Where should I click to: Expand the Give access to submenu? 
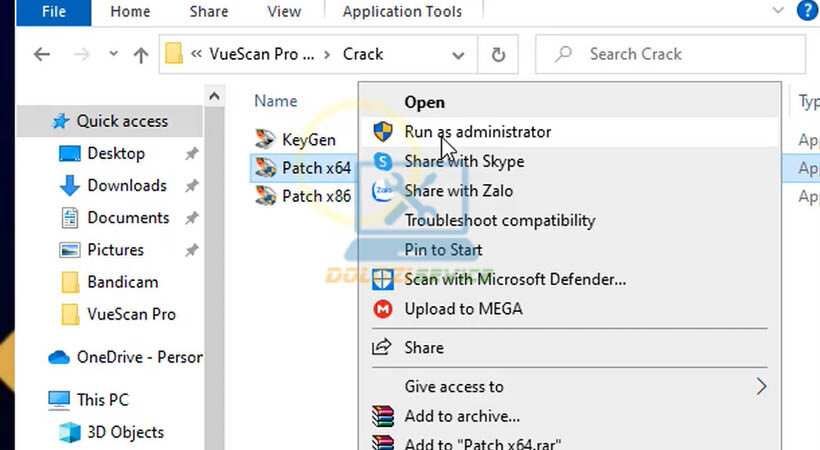point(761,387)
